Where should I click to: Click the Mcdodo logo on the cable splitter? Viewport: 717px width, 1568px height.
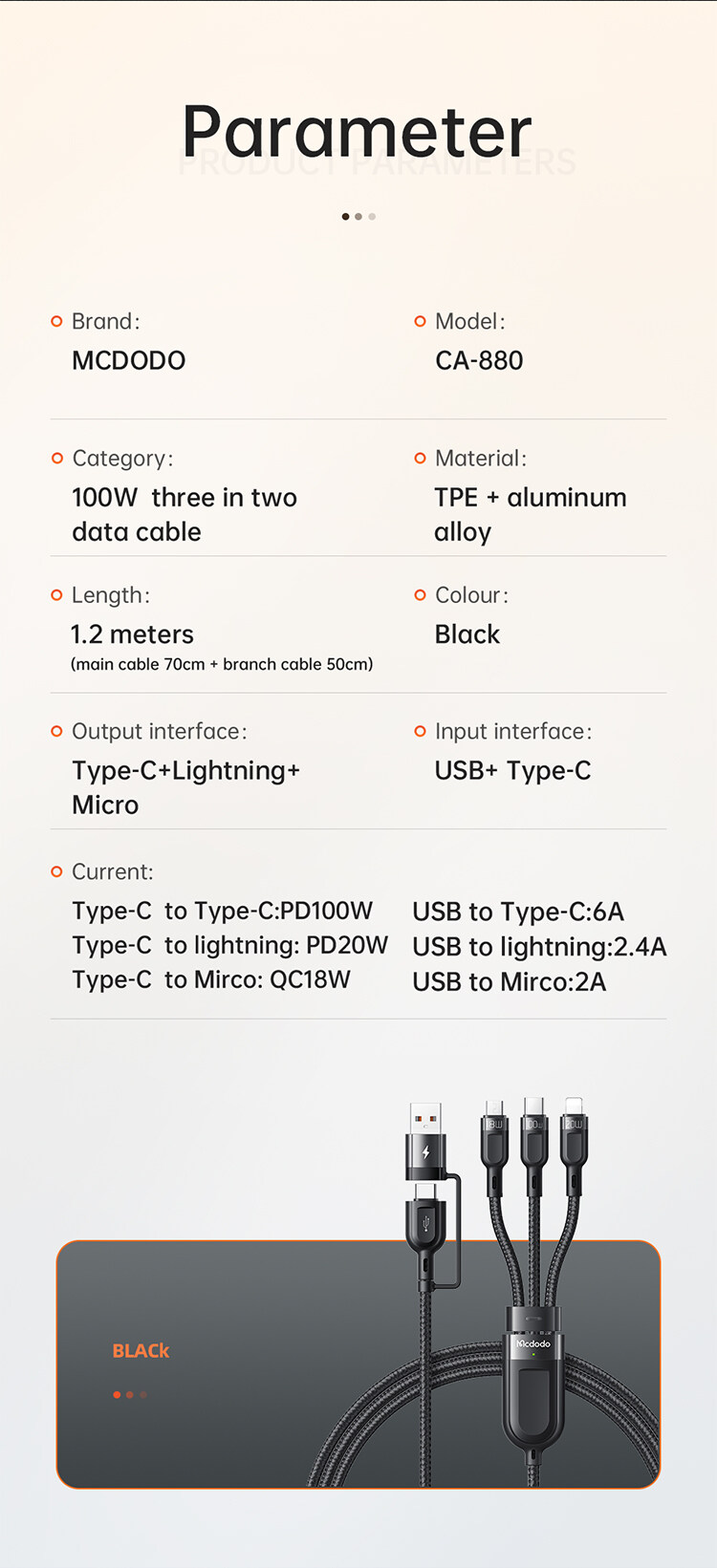[x=533, y=1343]
